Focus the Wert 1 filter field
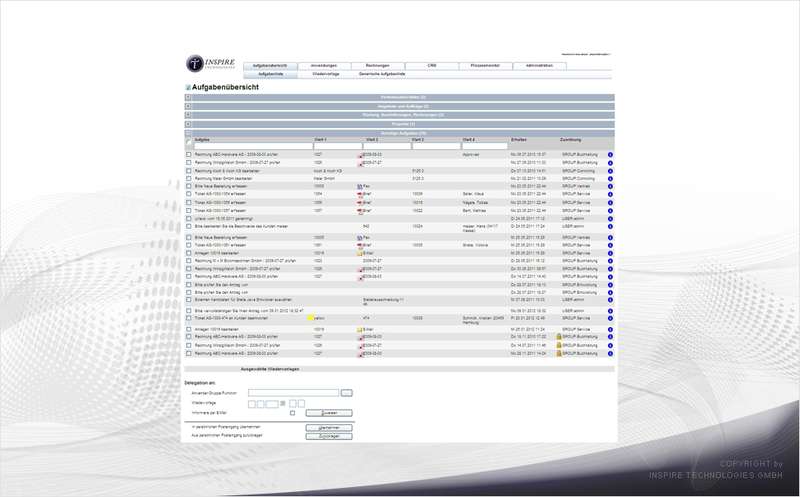Screen dimensions: 800x497 point(338,146)
